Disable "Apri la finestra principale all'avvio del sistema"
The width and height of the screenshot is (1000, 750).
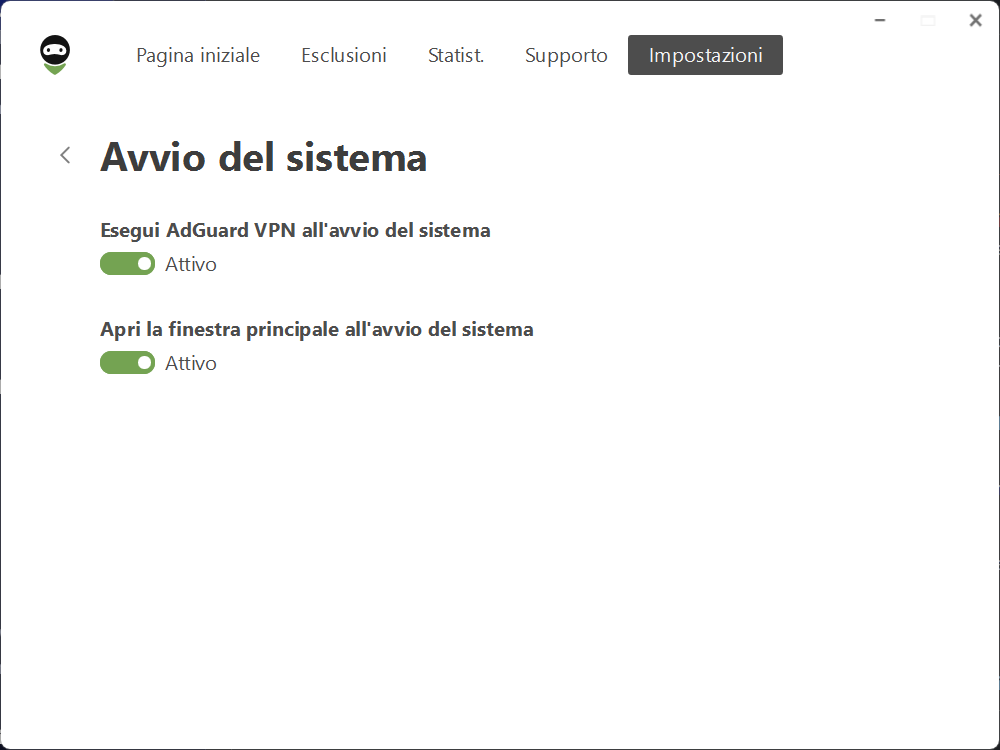click(127, 362)
